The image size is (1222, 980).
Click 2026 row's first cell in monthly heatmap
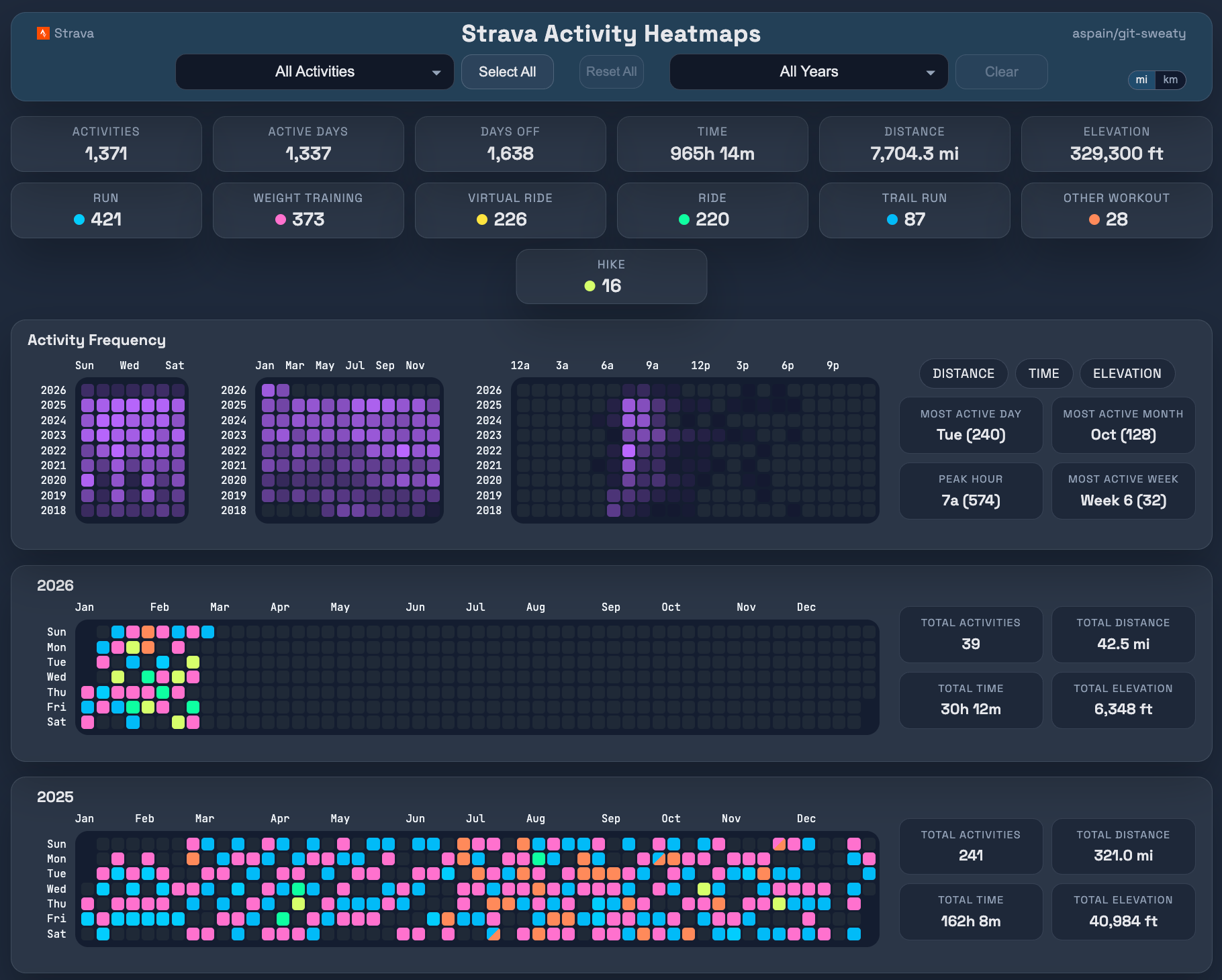(268, 390)
